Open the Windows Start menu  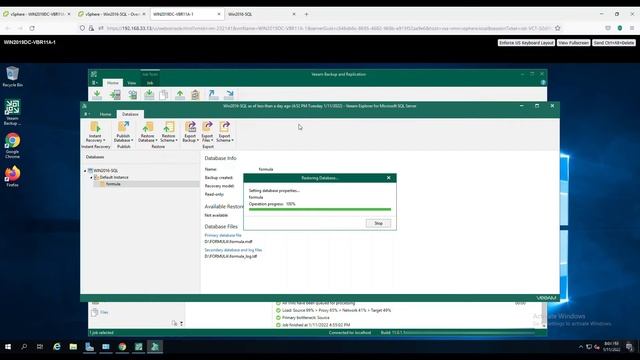[8, 347]
